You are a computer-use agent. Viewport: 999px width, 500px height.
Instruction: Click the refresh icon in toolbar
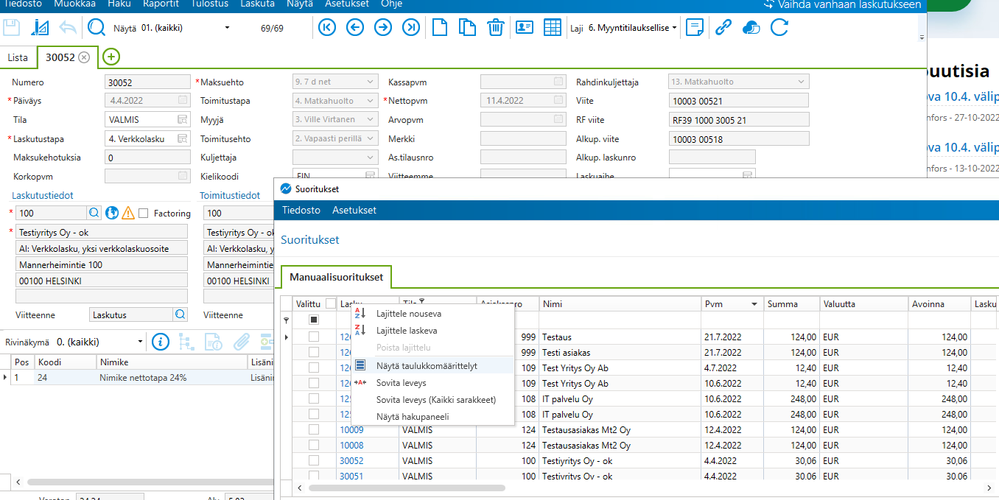coord(779,27)
